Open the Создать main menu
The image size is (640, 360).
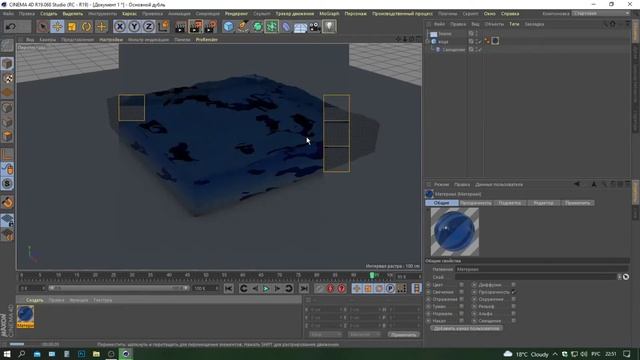pyautogui.click(x=49, y=13)
